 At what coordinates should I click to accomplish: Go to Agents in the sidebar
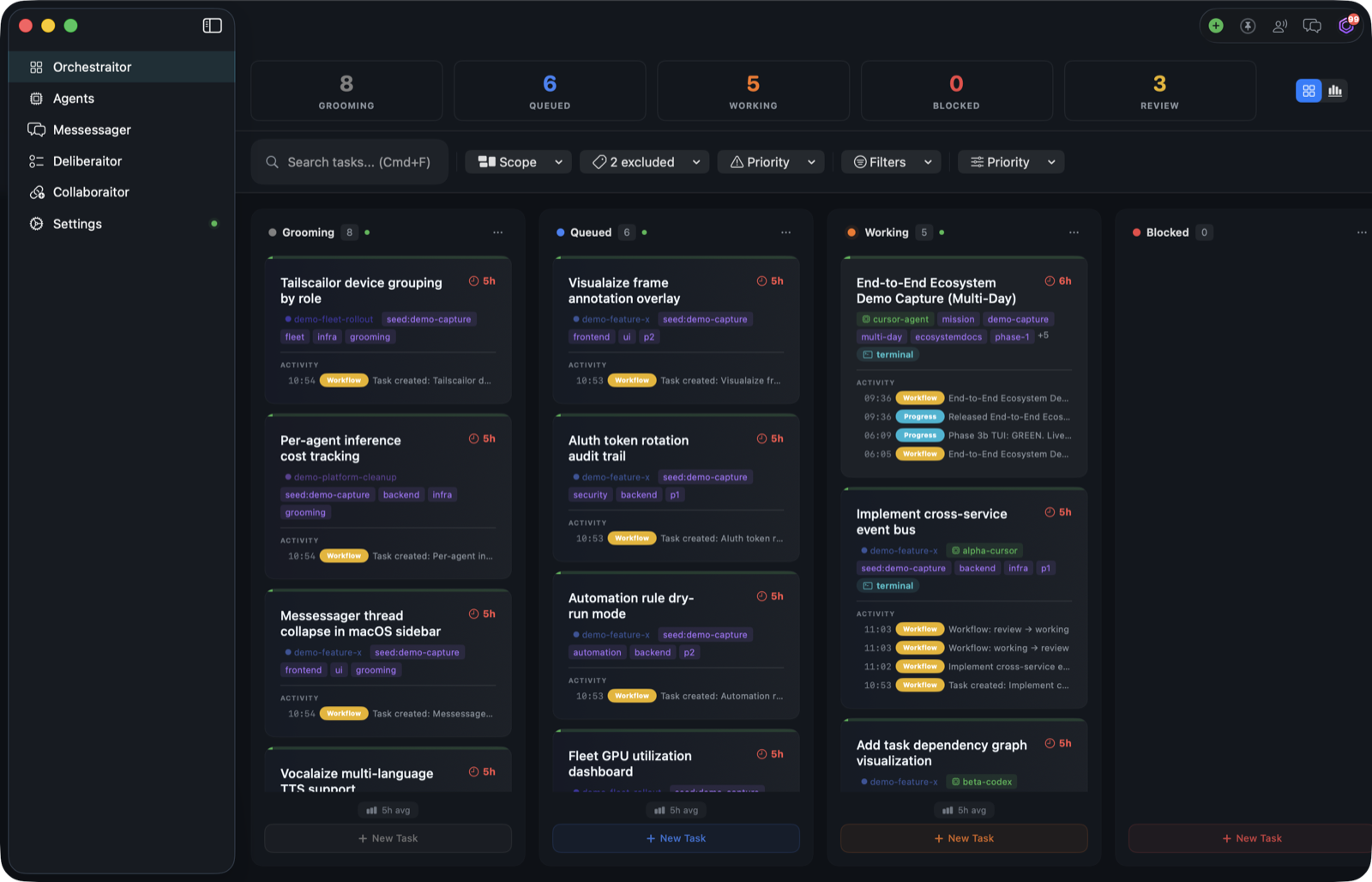pos(122,99)
